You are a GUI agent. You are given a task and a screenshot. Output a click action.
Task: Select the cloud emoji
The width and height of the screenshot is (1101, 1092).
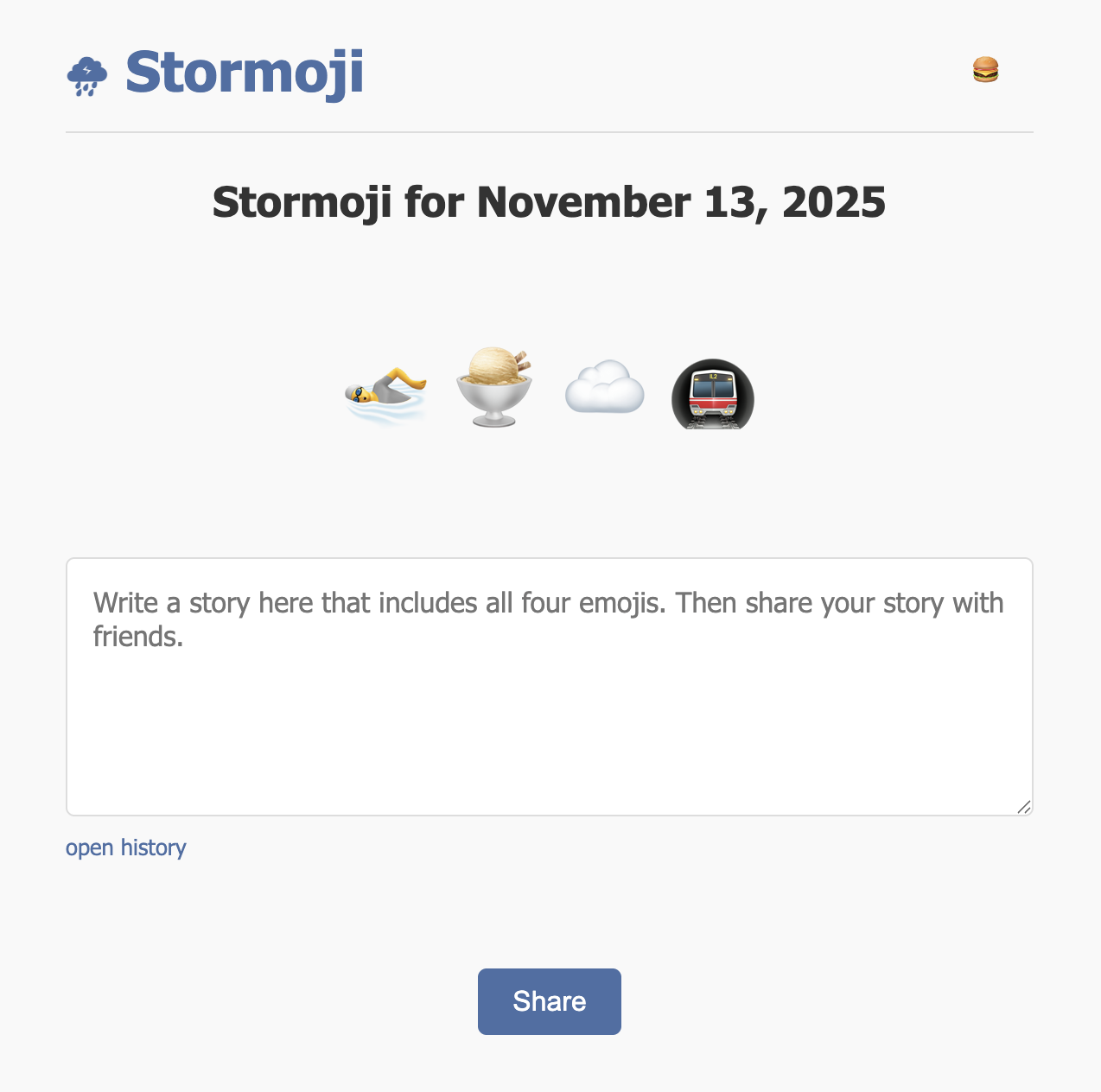tap(605, 389)
